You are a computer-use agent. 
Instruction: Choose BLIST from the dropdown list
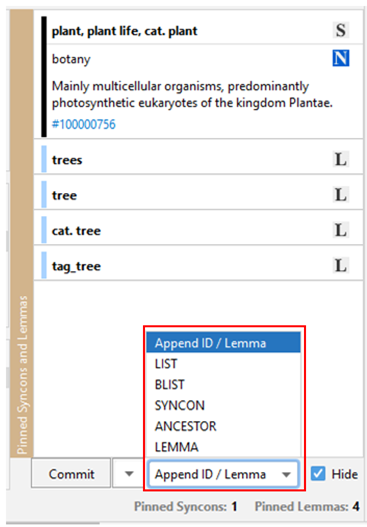point(223,384)
